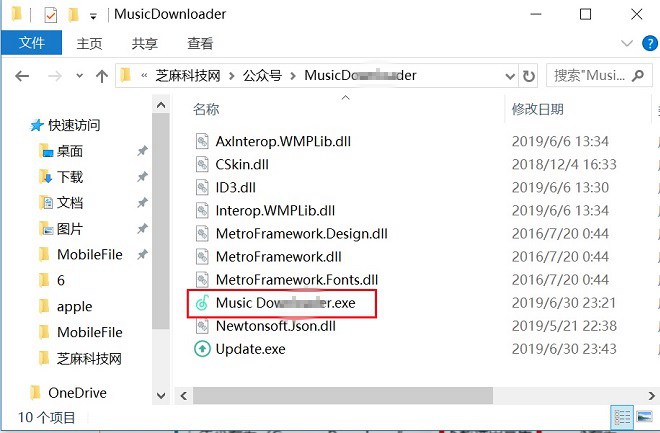Click the Music Downloader exe music-note icon
This screenshot has width=660, height=433.
[202, 303]
